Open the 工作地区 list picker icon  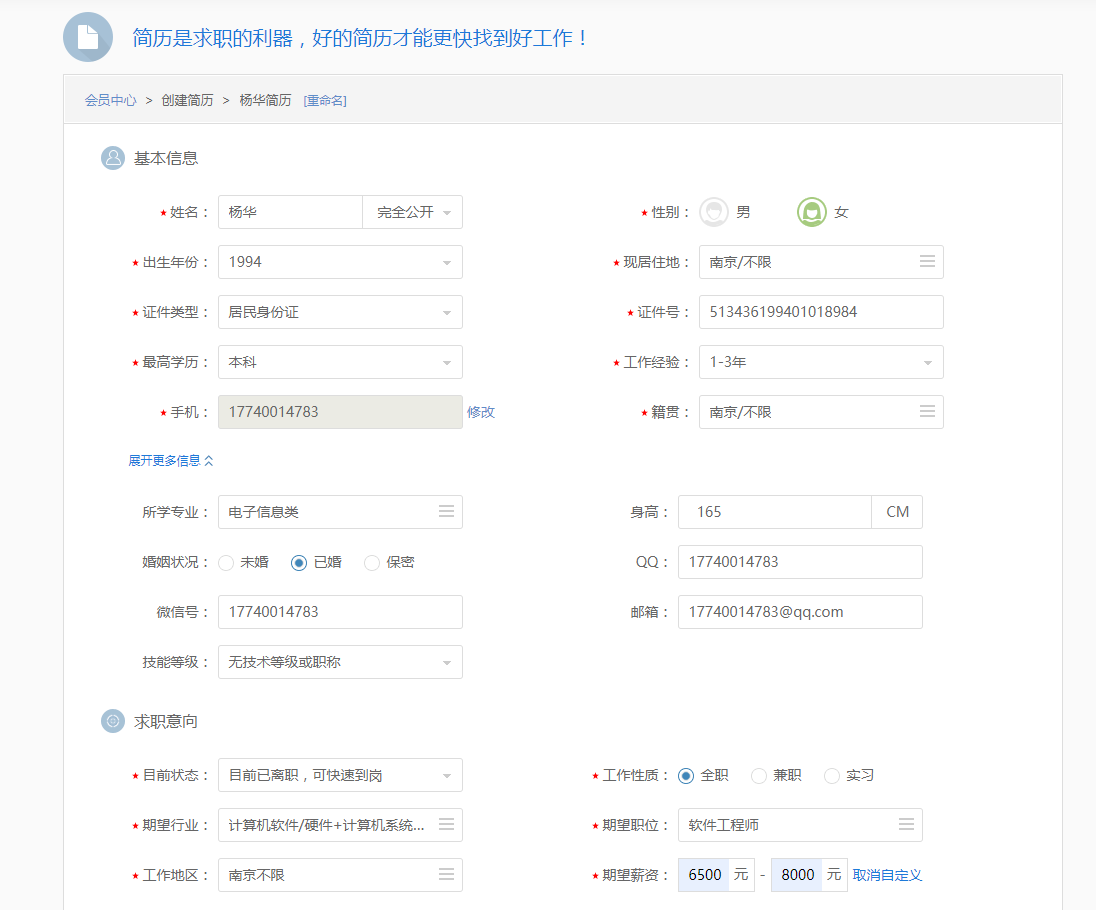click(446, 875)
